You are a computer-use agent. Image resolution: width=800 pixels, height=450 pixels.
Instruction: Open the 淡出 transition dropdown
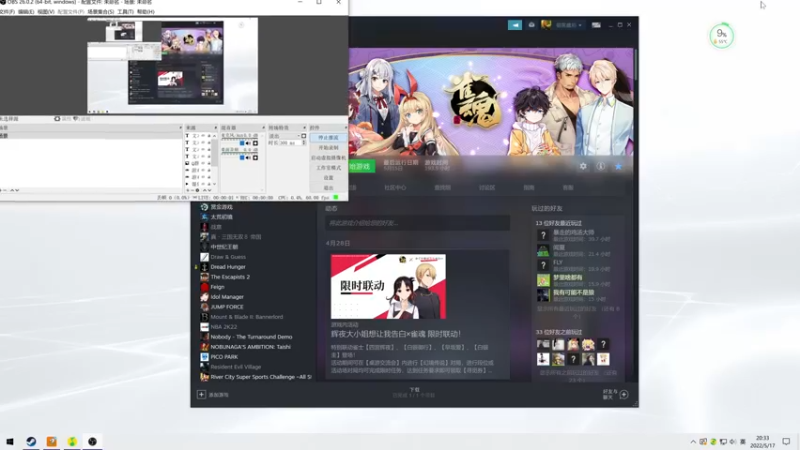(284, 136)
